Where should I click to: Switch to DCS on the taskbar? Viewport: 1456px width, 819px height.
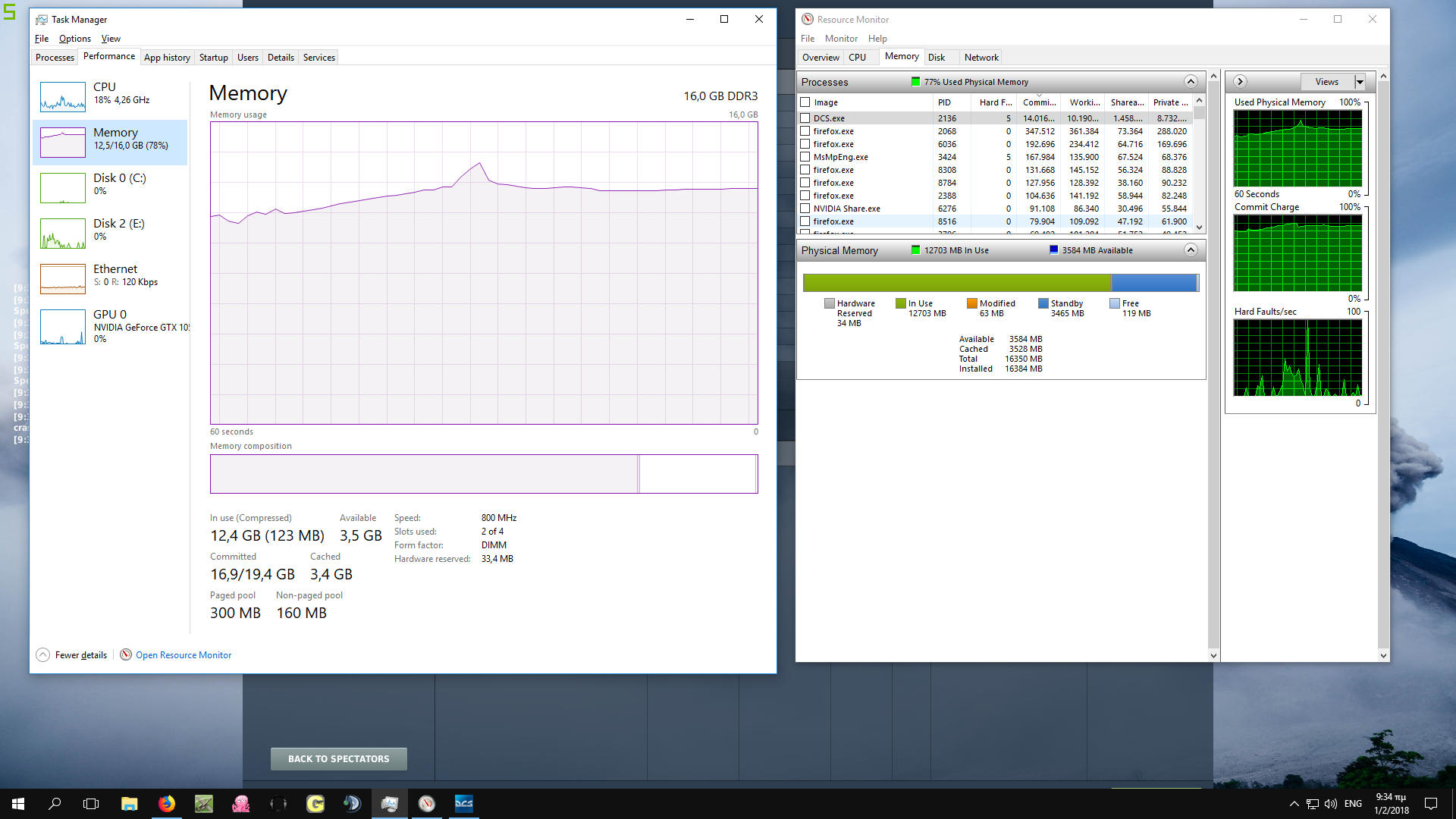pos(464,804)
